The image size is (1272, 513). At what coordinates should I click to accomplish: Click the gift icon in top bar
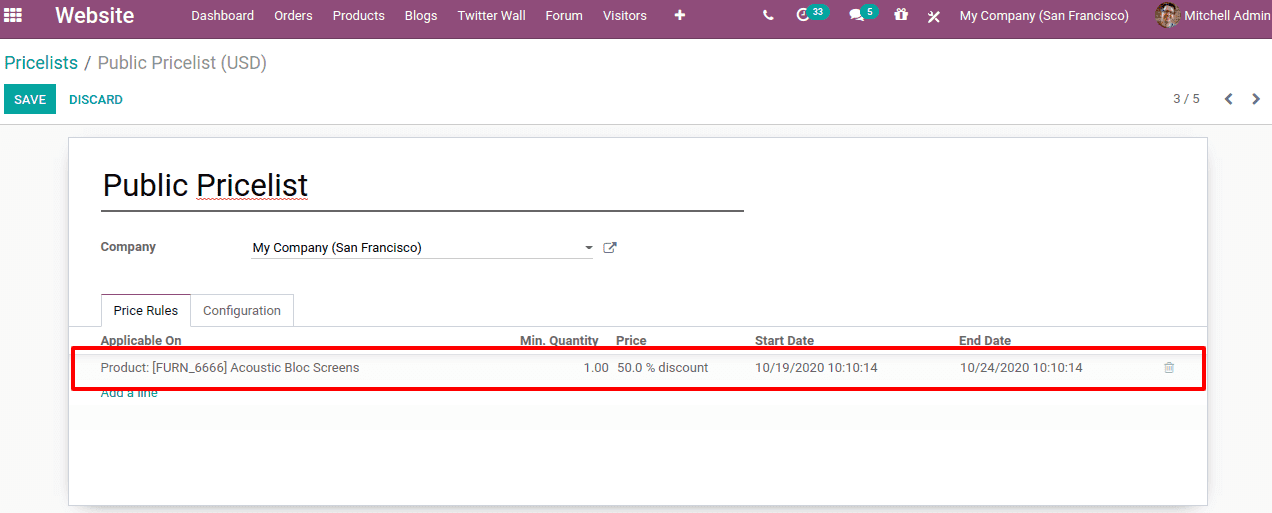[901, 15]
